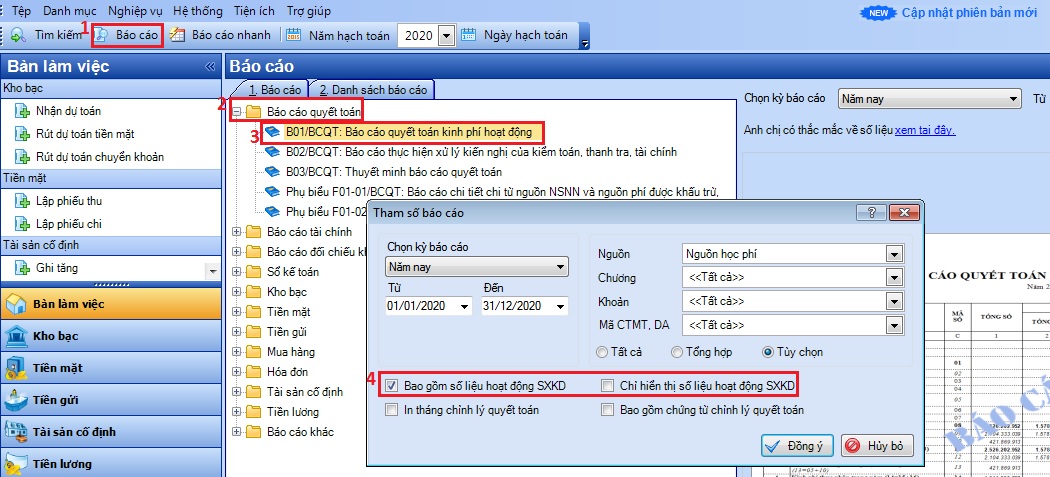Click the Tìm kiếm search icon in toolbar
Screen dimensions: 1050x477
pos(18,36)
